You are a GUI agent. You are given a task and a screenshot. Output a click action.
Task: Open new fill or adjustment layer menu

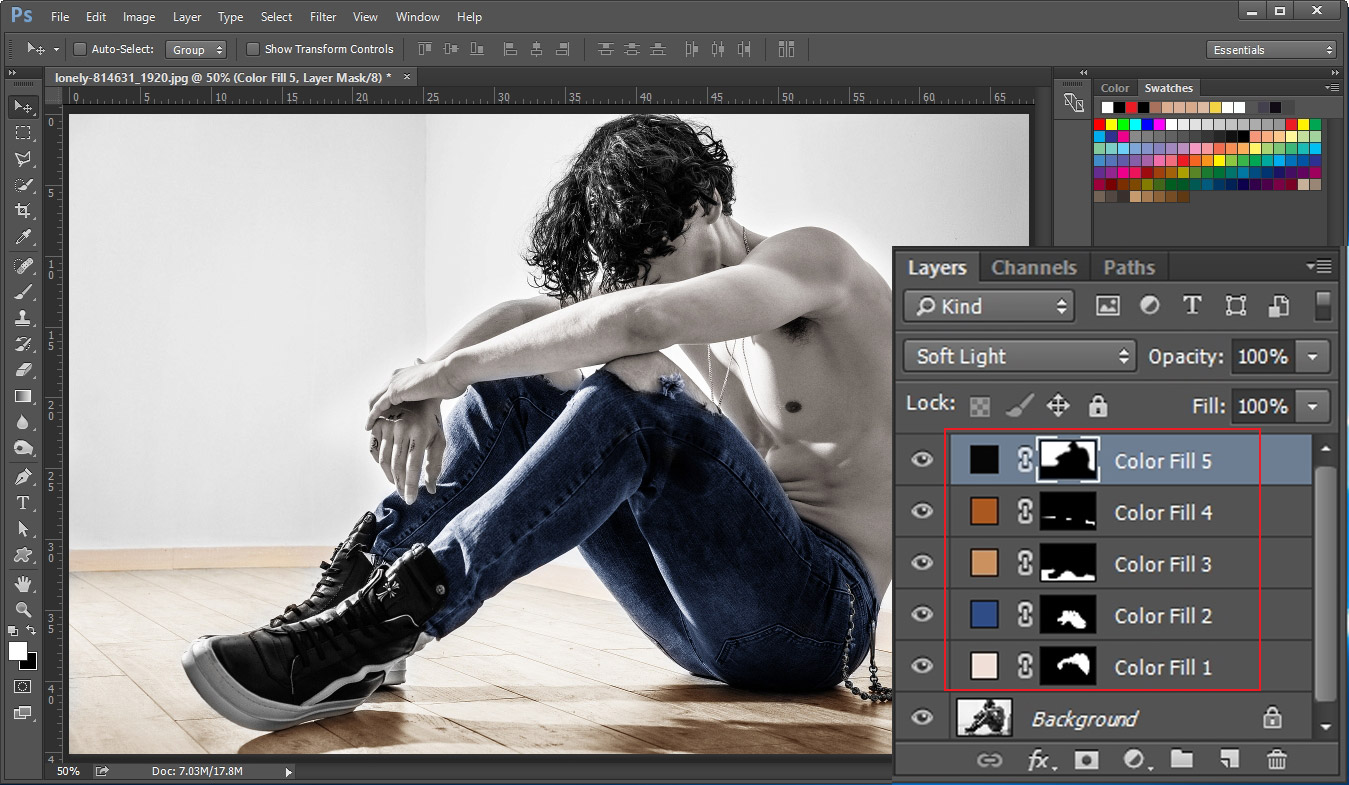click(x=1135, y=760)
